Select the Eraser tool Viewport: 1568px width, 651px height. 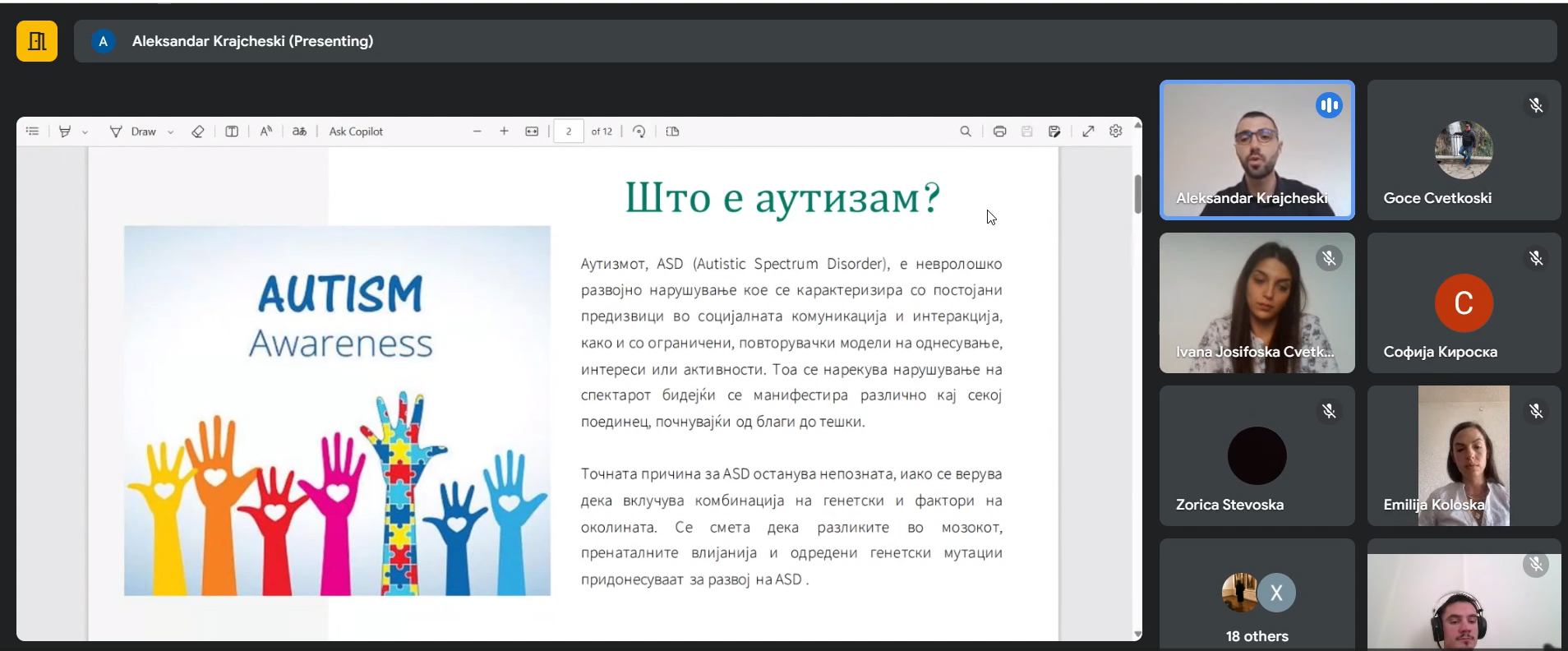click(x=197, y=132)
